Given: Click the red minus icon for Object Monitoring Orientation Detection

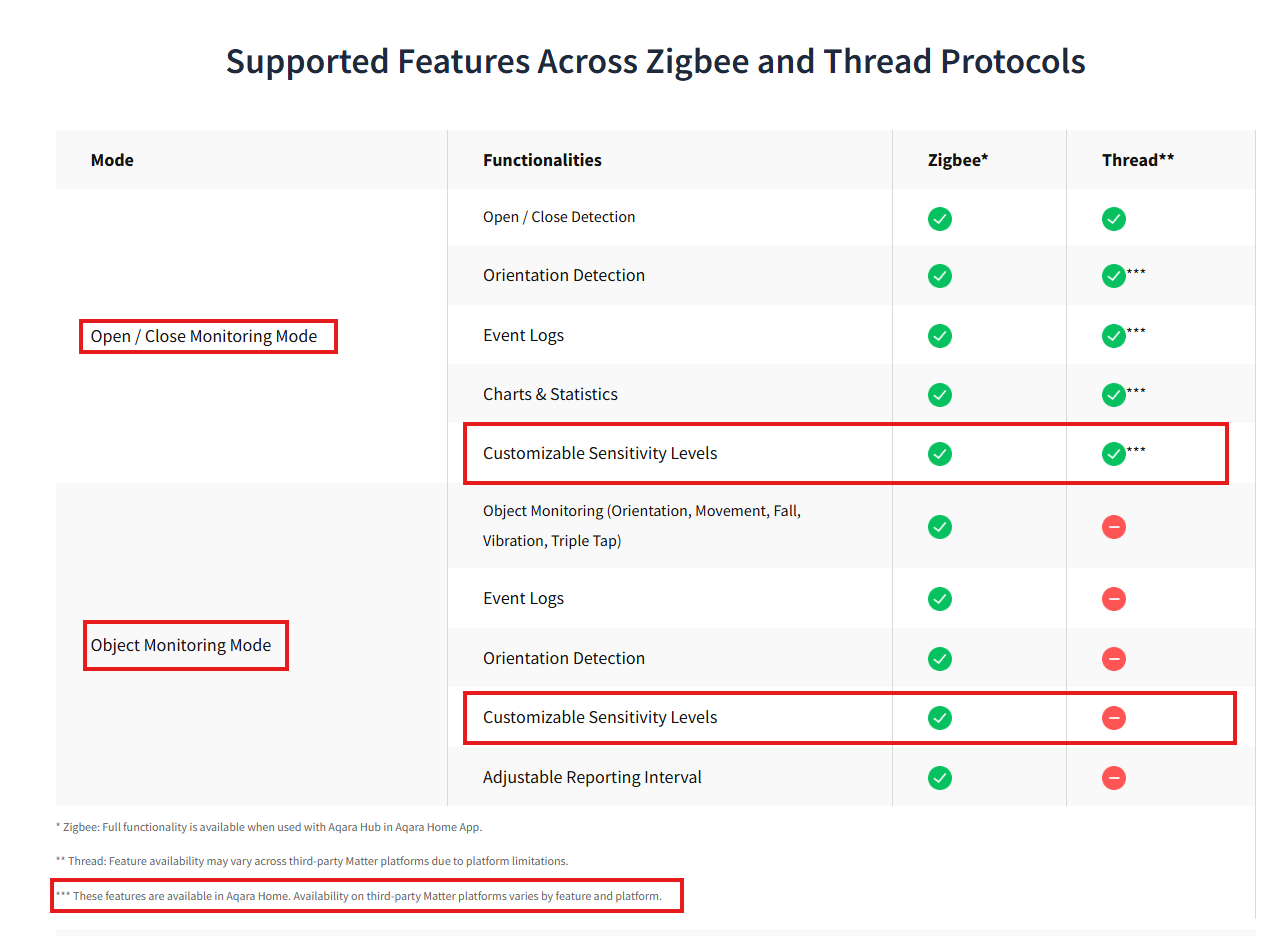Looking at the screenshot, I should point(1113,659).
